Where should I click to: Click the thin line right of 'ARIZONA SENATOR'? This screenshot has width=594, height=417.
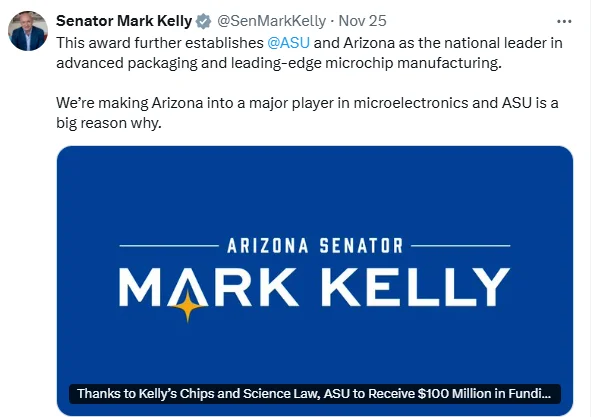click(x=461, y=246)
